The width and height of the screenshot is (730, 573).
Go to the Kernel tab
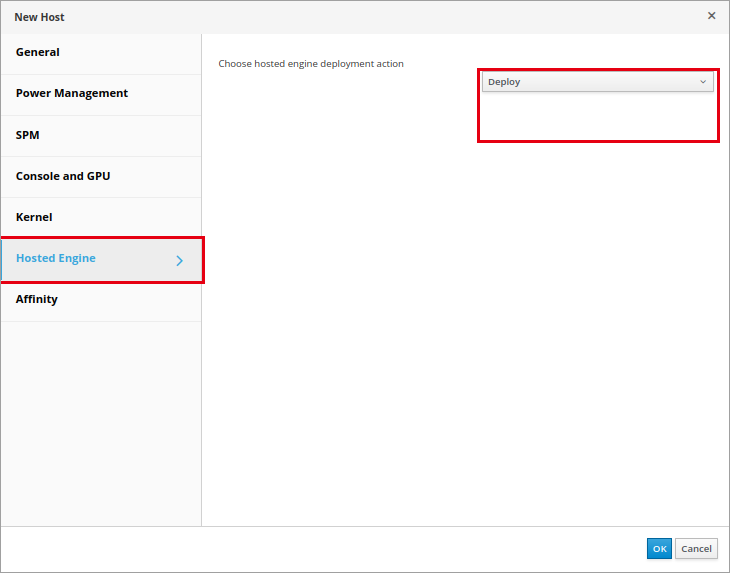tap(101, 217)
